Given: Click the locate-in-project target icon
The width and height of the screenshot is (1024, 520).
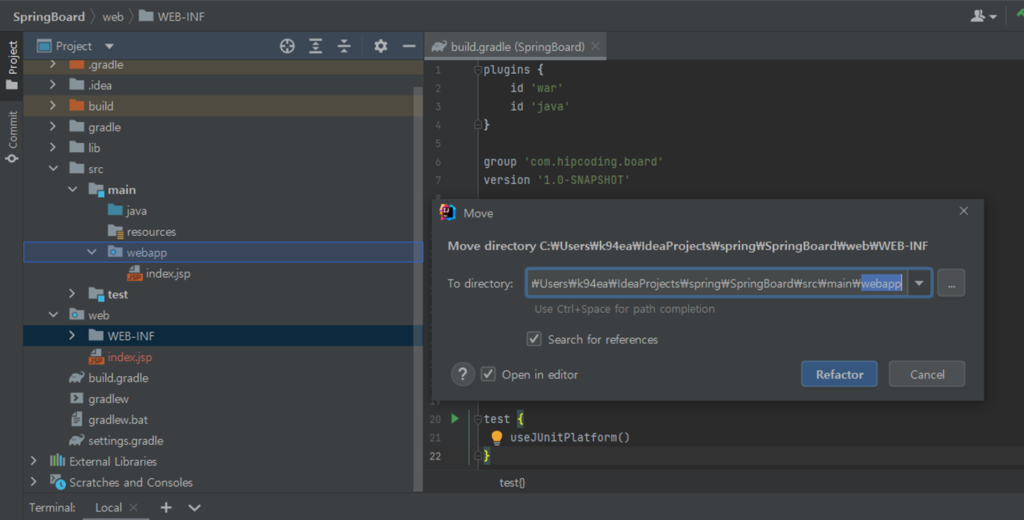Looking at the screenshot, I should 287,46.
